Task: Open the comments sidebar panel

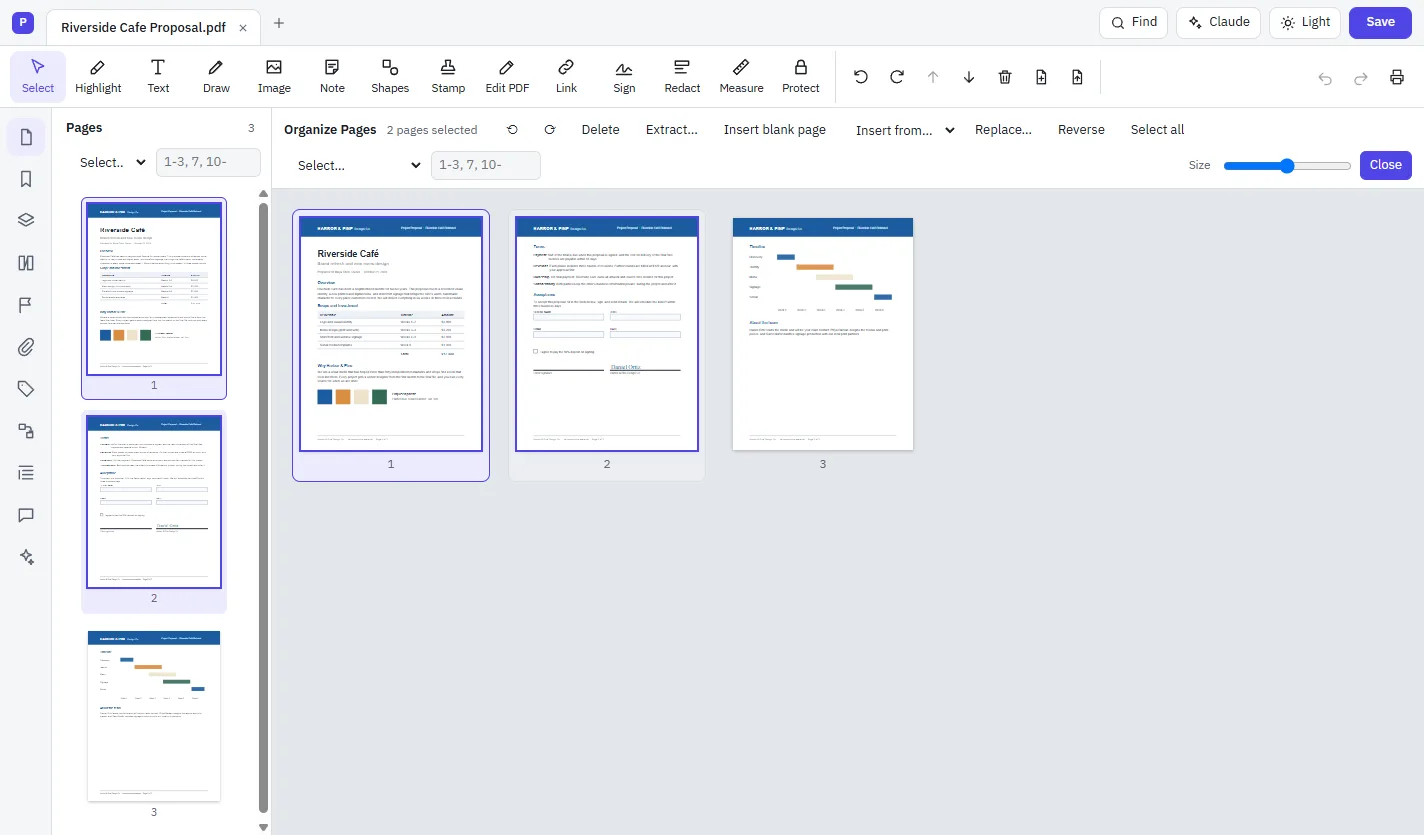Action: click(x=26, y=515)
